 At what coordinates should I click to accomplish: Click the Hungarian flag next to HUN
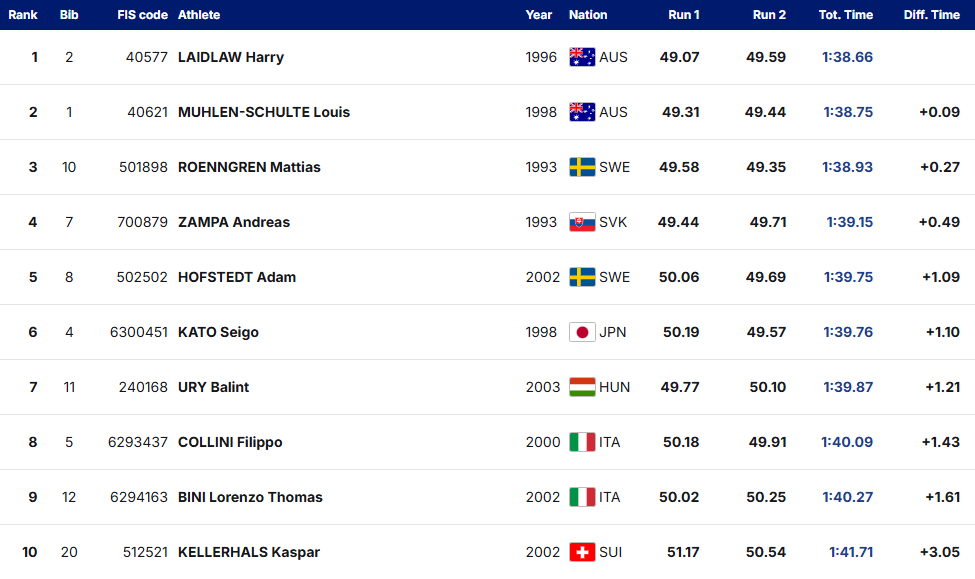(x=582, y=387)
